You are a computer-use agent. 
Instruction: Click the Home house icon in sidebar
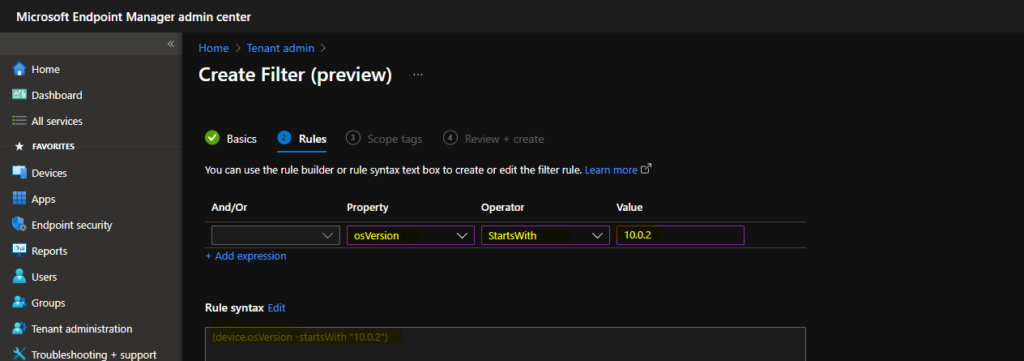[x=19, y=69]
